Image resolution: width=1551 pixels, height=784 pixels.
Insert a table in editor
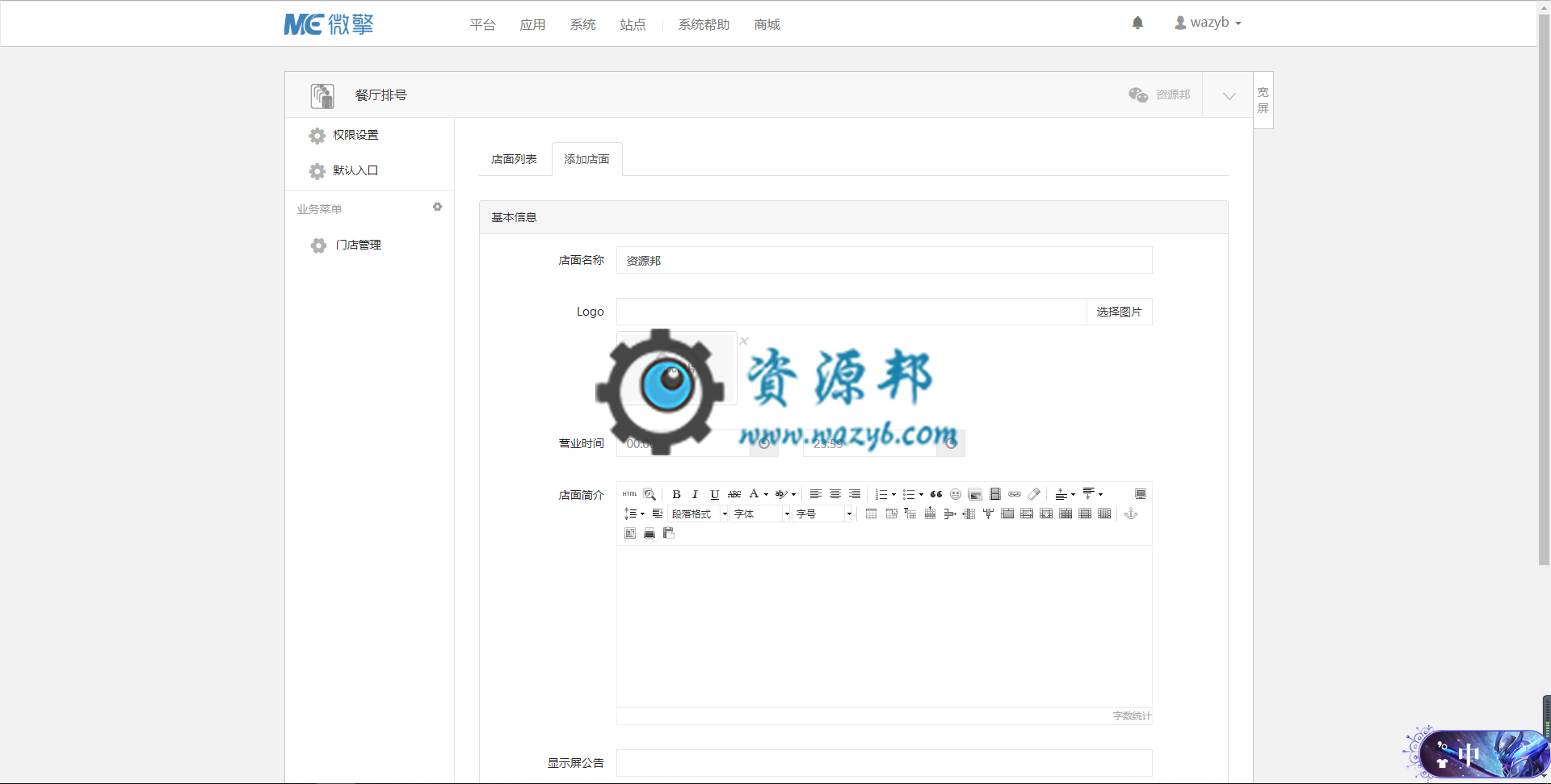pyautogui.click(x=871, y=514)
